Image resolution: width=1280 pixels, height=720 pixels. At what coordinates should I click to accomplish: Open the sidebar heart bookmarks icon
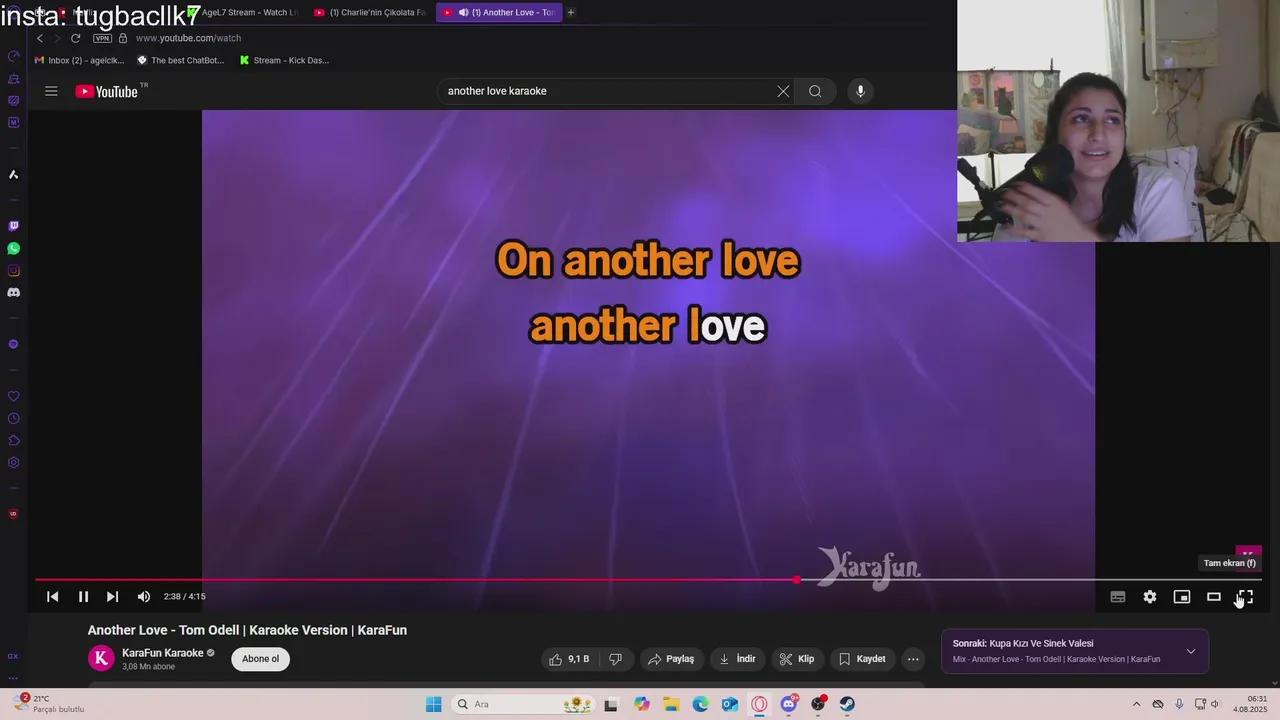[14, 397]
